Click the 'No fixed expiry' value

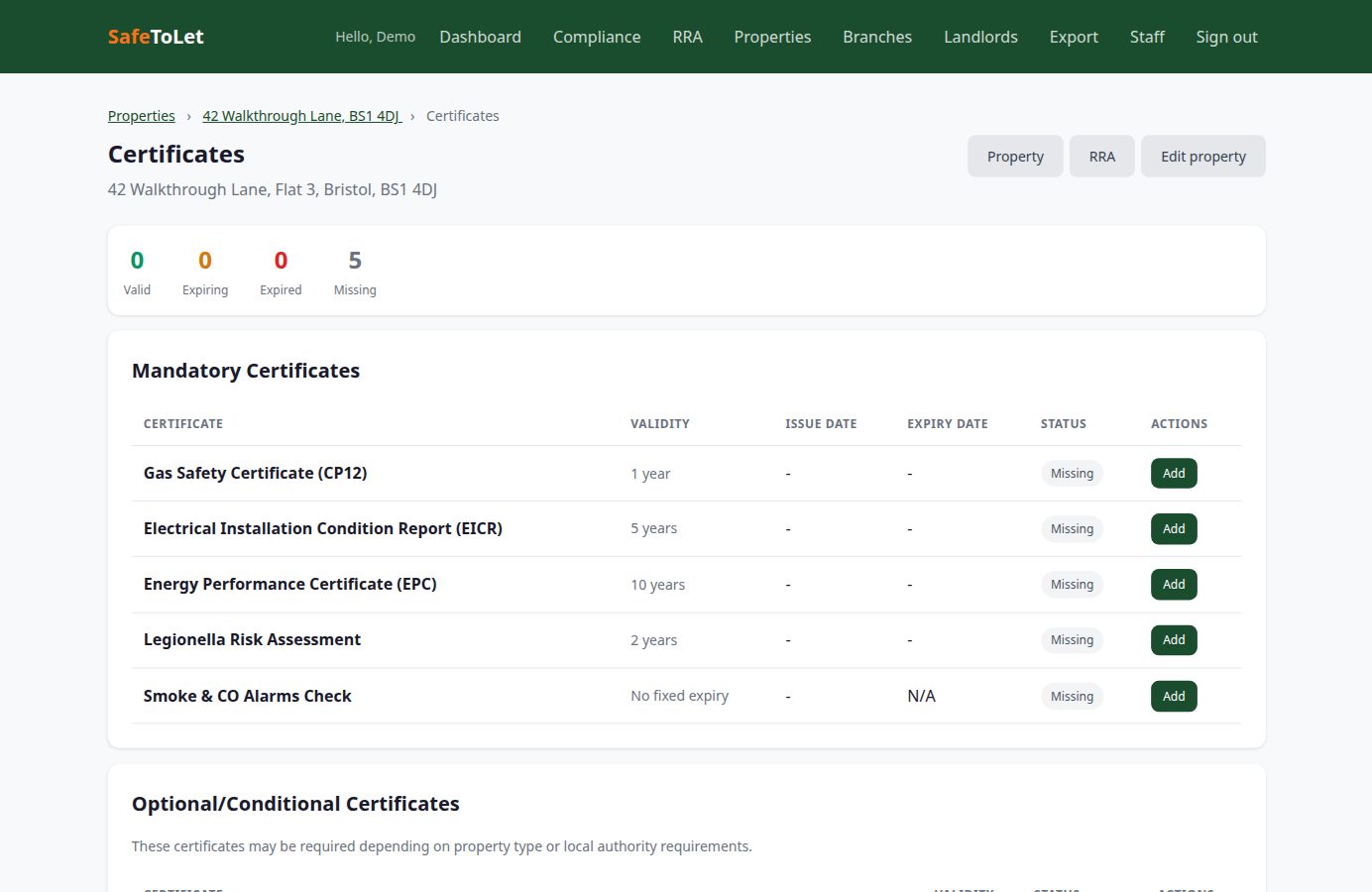coord(679,696)
